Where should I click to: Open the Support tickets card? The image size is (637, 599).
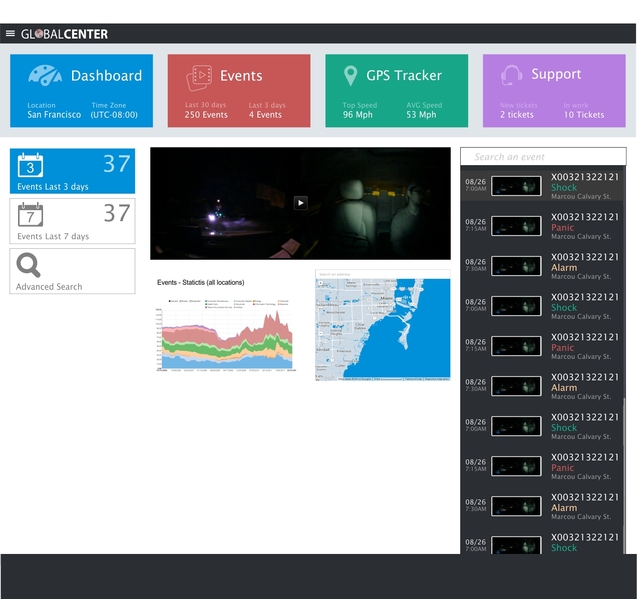(x=554, y=91)
